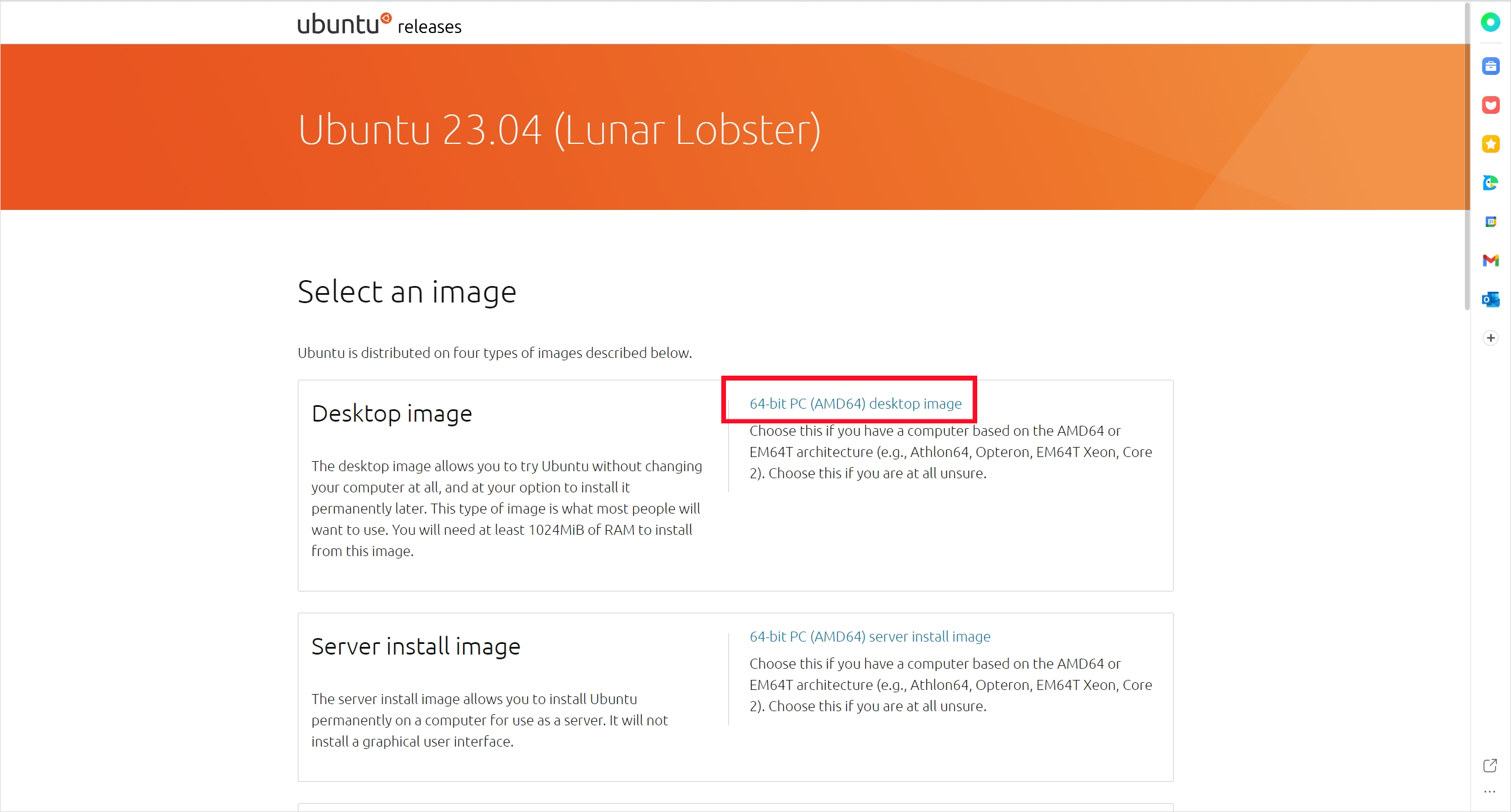Open the sidebar three-dots more menu
The image size is (1511, 812).
pyautogui.click(x=1490, y=792)
